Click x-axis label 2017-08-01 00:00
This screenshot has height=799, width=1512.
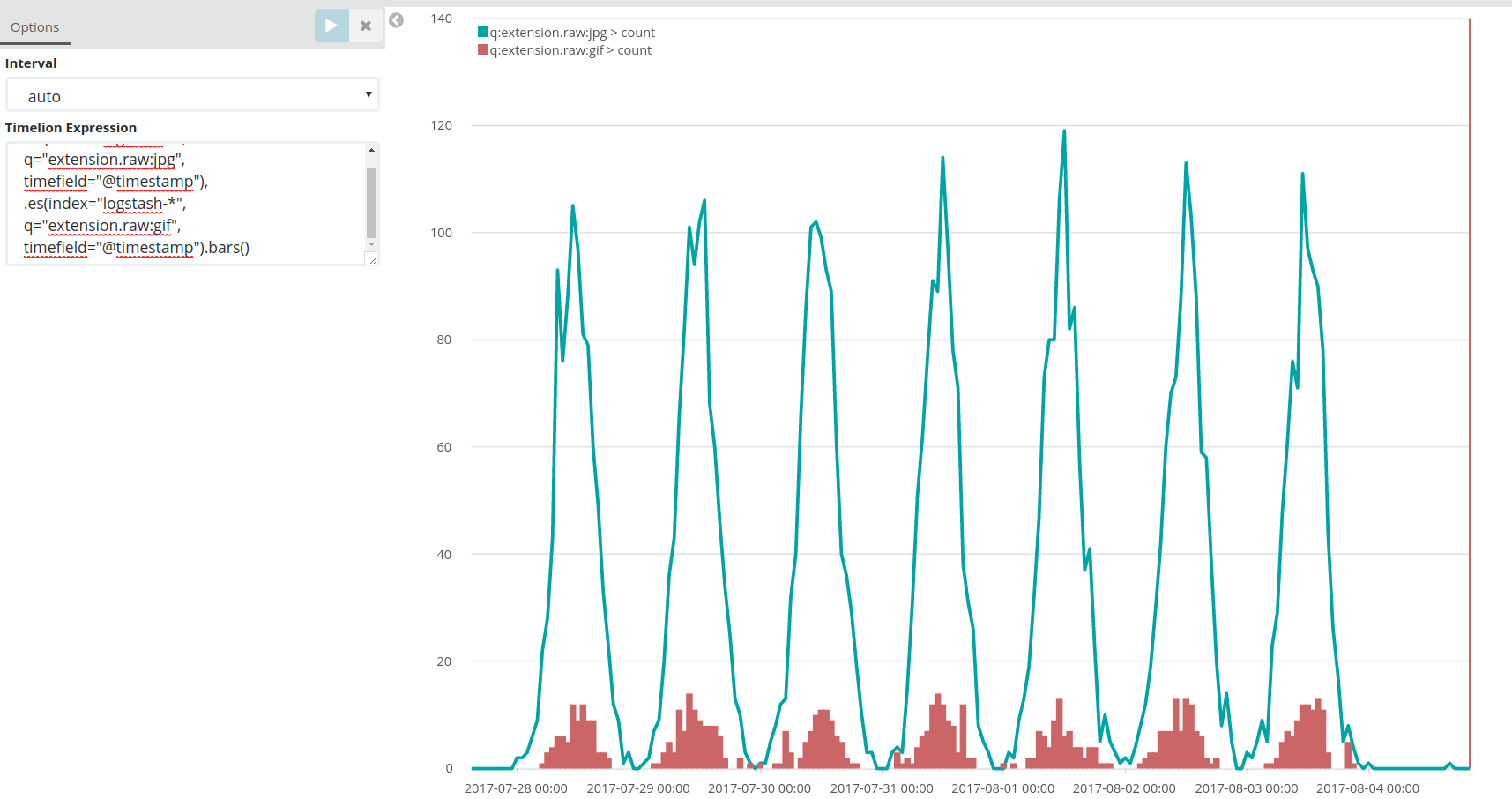pos(1003,788)
